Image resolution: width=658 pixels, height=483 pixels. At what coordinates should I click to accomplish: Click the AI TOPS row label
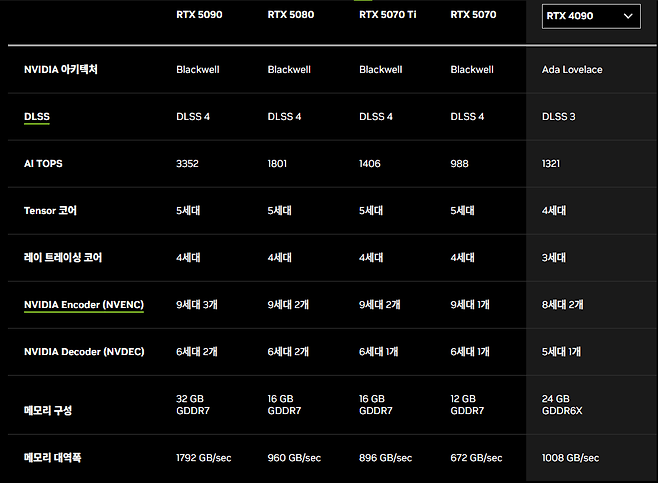pos(43,163)
